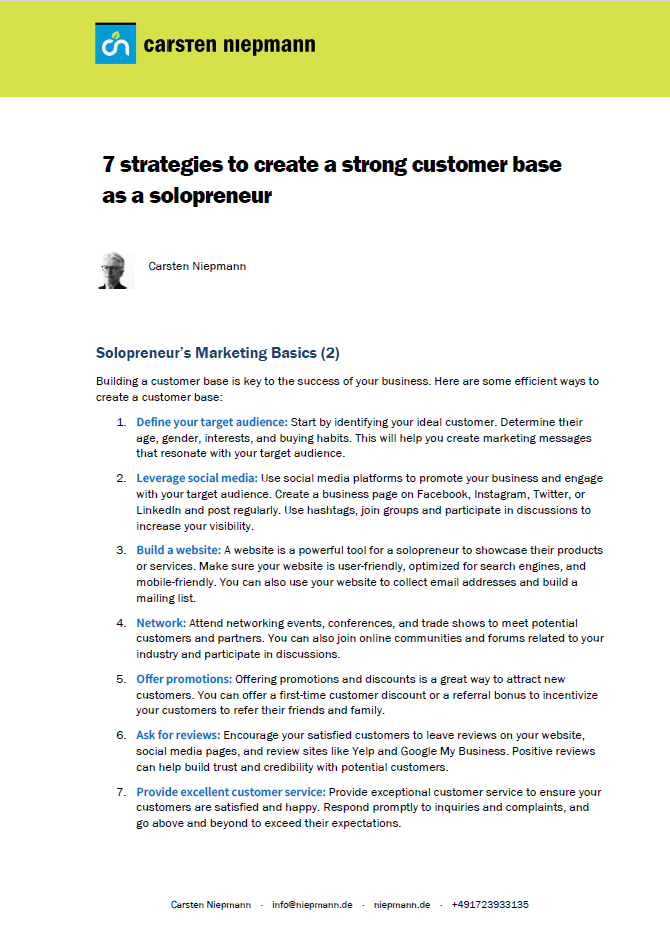Click the Network list heading
The image size is (670, 948).
161,623
